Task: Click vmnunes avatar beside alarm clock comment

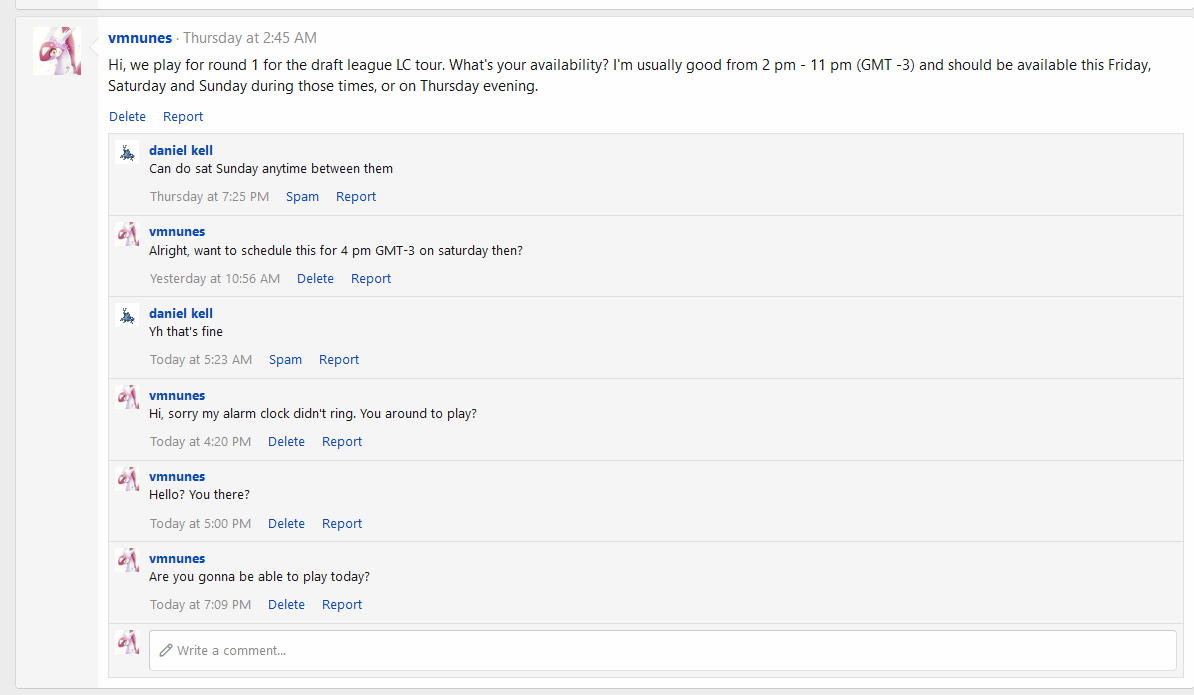Action: tap(127, 397)
